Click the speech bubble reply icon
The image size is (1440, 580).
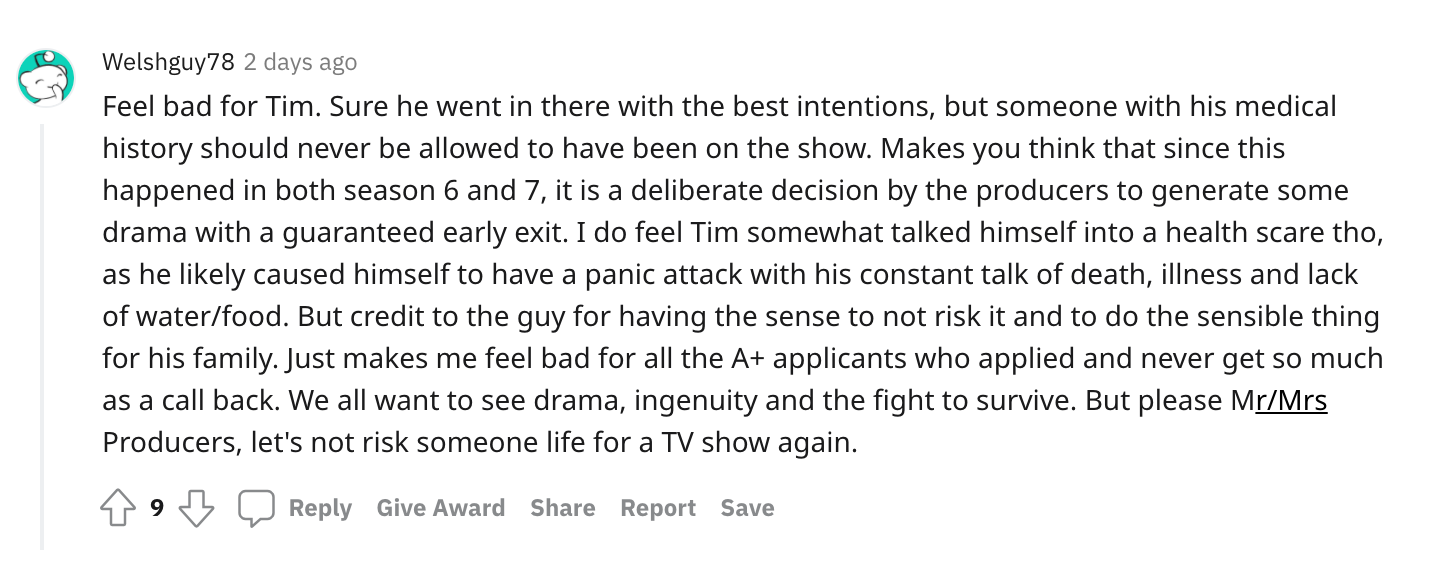tap(256, 509)
